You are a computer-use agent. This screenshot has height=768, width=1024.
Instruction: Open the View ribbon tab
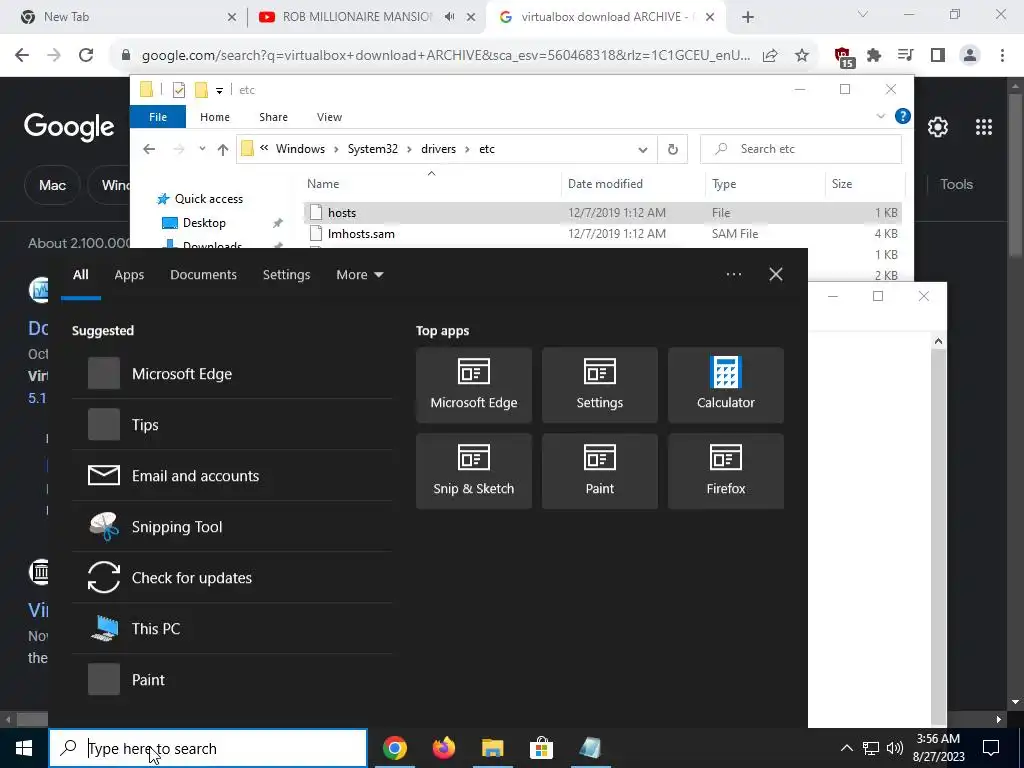point(329,117)
